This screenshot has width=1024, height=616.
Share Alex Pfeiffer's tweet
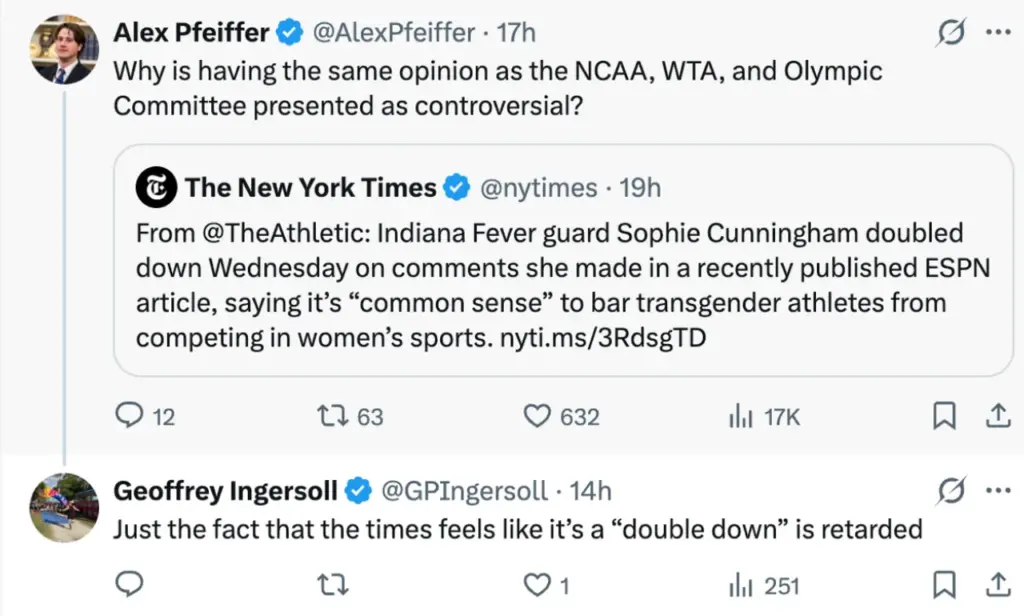(998, 415)
